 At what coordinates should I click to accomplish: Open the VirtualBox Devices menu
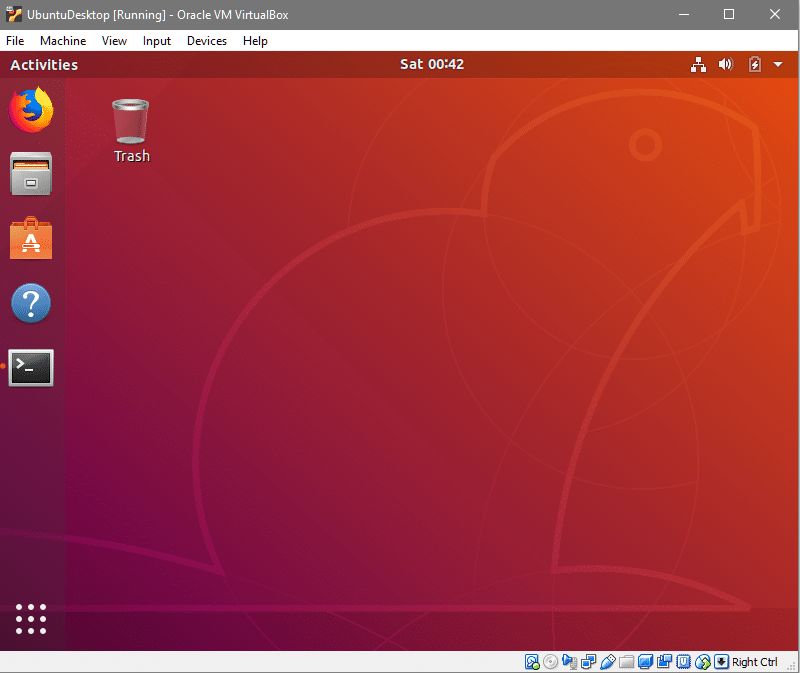(x=207, y=41)
